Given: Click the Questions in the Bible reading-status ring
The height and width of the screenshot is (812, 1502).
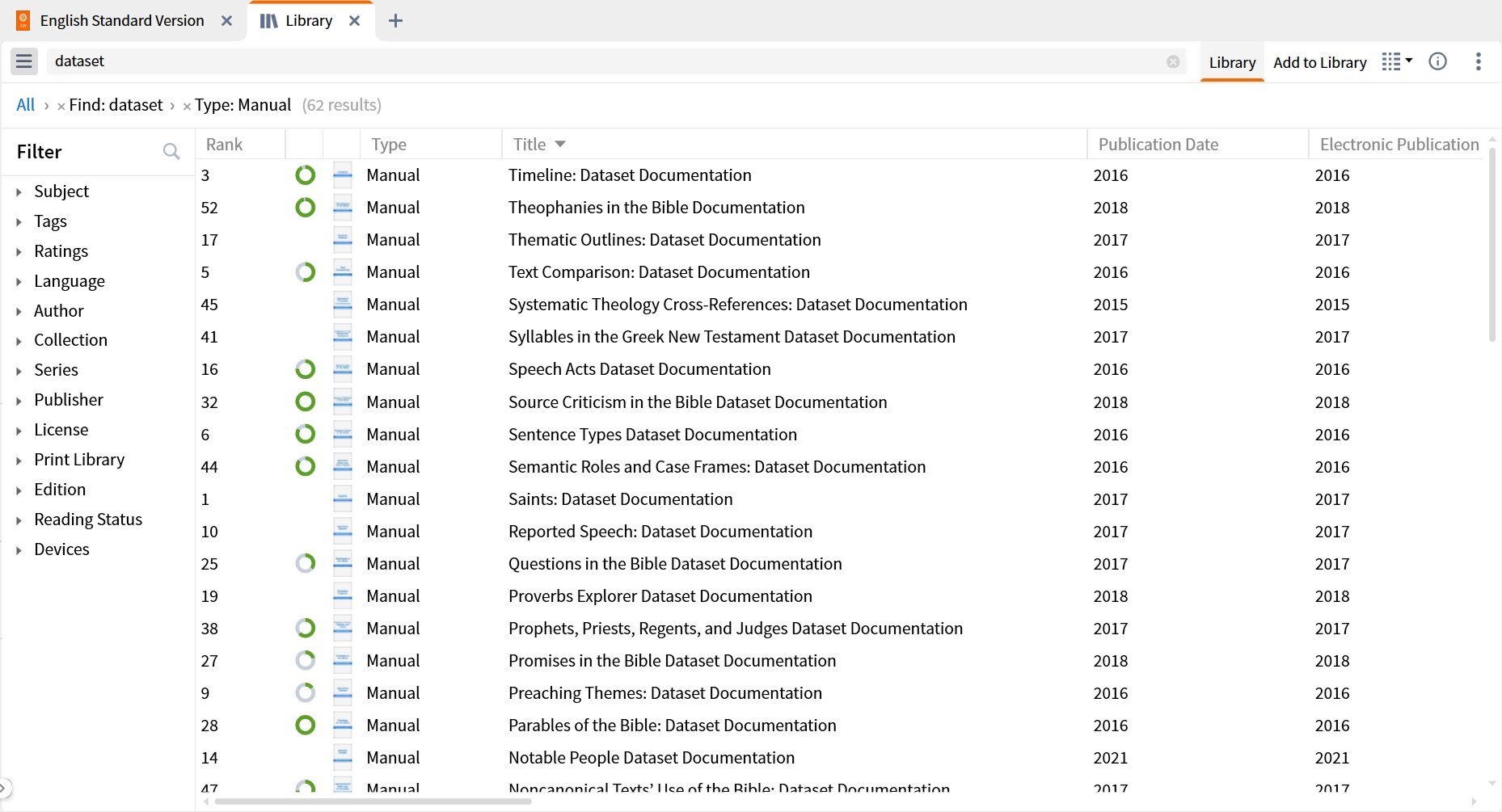Looking at the screenshot, I should tap(305, 563).
